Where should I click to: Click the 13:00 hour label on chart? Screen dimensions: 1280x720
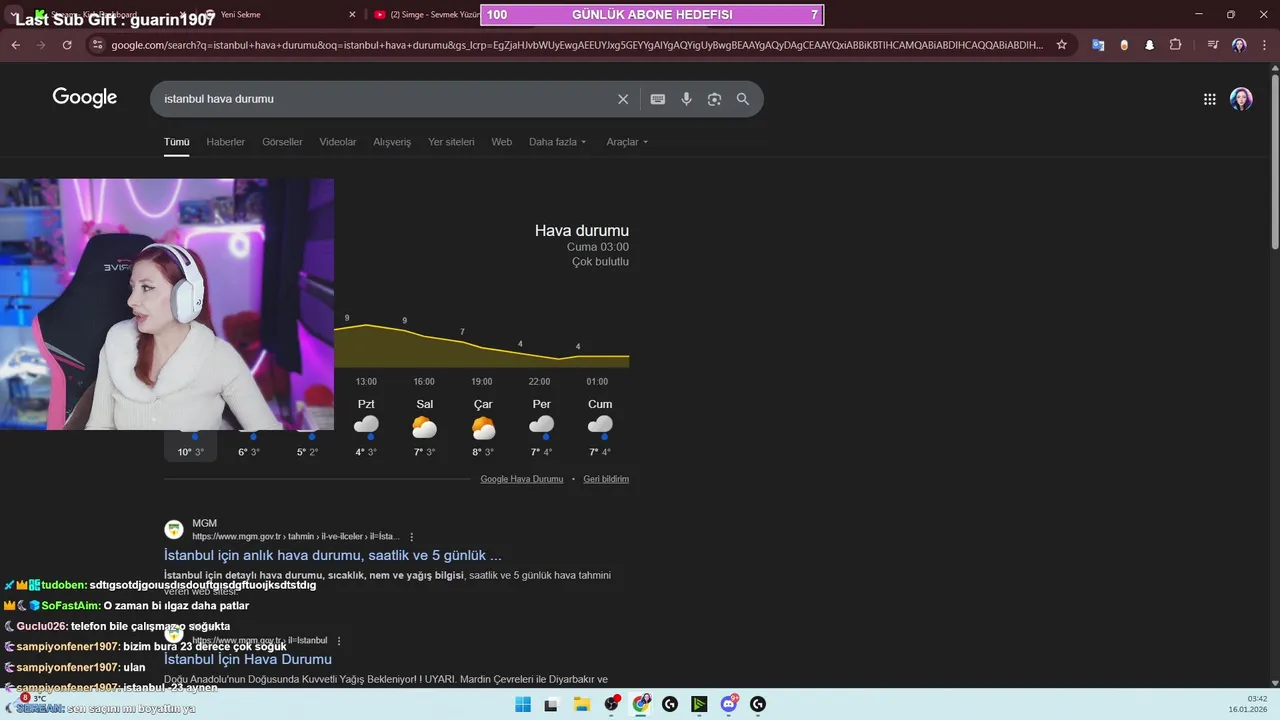coord(366,382)
